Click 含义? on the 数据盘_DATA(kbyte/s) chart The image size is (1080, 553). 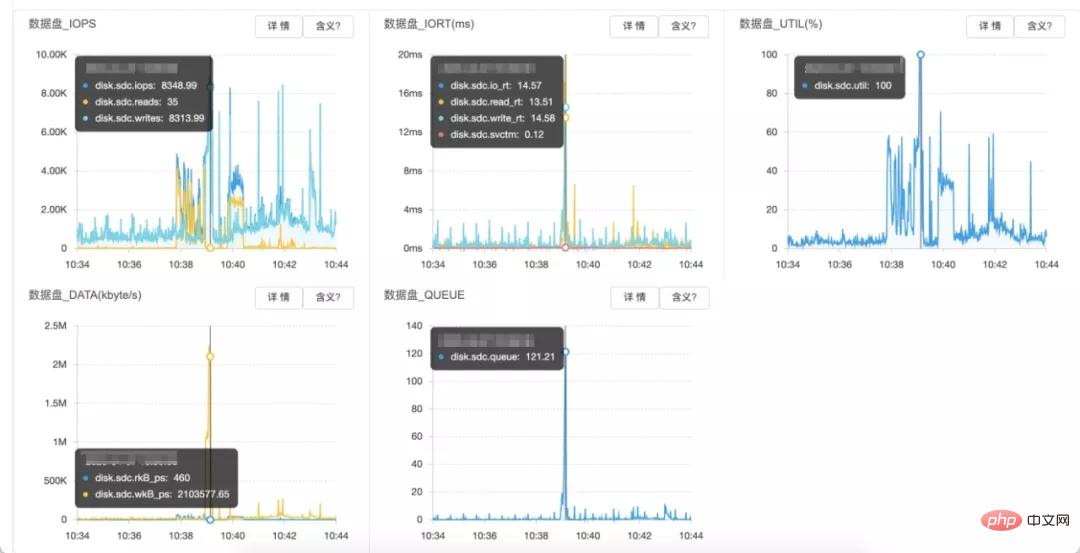(x=328, y=297)
